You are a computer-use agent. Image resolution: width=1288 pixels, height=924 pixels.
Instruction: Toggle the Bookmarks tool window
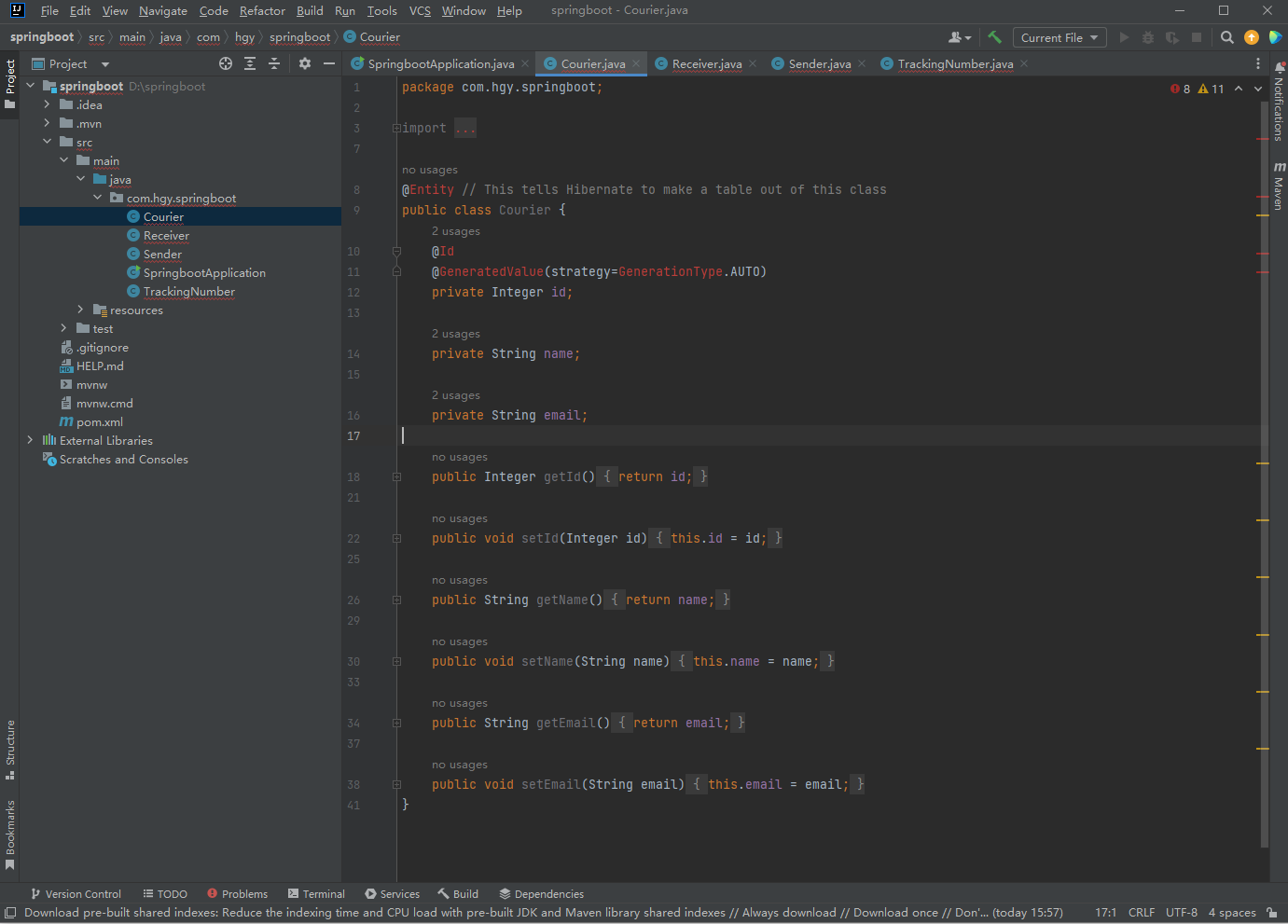click(10, 834)
